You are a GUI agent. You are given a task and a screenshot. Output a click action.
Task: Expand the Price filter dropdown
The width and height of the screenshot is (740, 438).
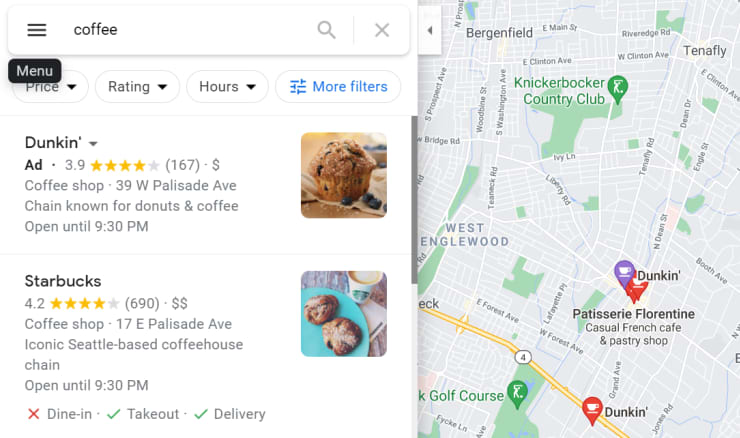50,87
